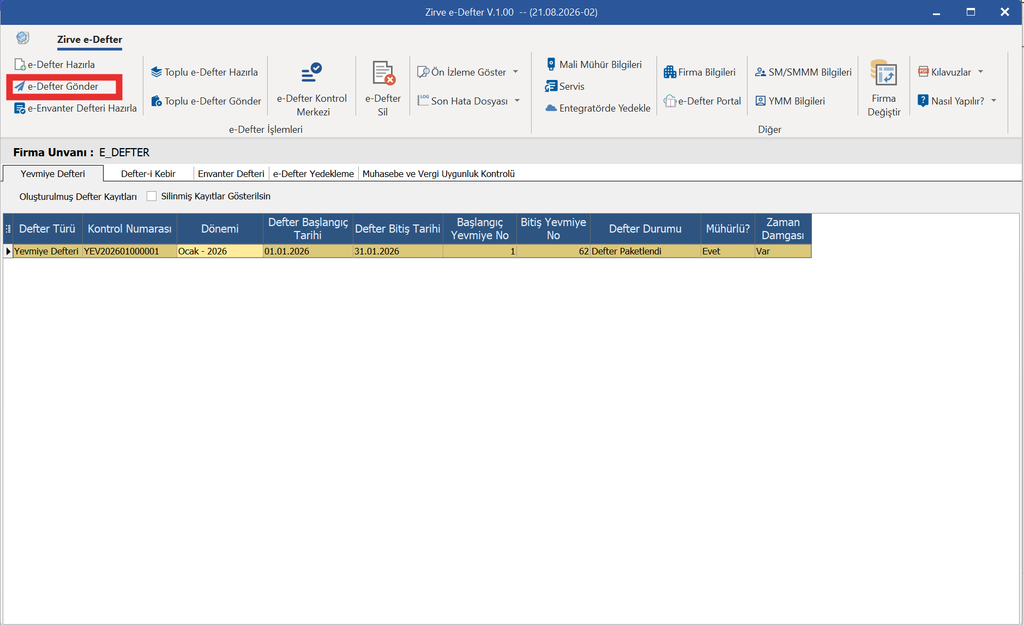Click Mühürlü? column header
This screenshot has height=625, width=1024.
point(728,229)
